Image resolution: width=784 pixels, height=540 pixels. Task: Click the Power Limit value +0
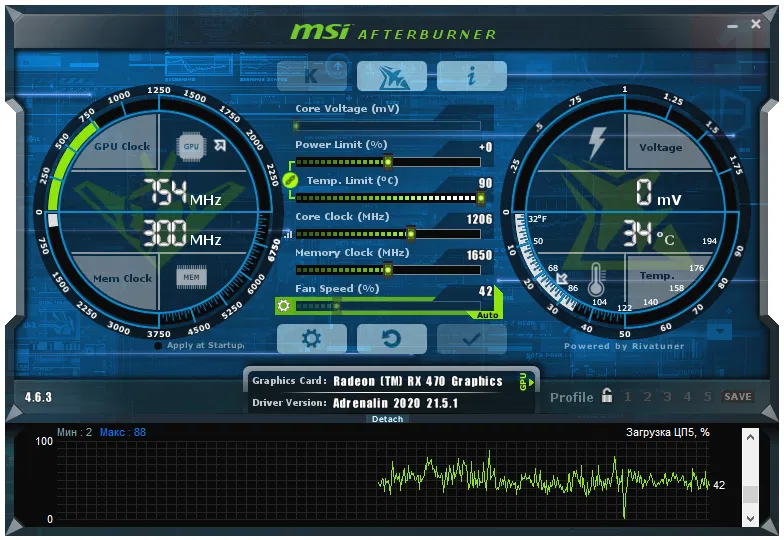(x=485, y=147)
